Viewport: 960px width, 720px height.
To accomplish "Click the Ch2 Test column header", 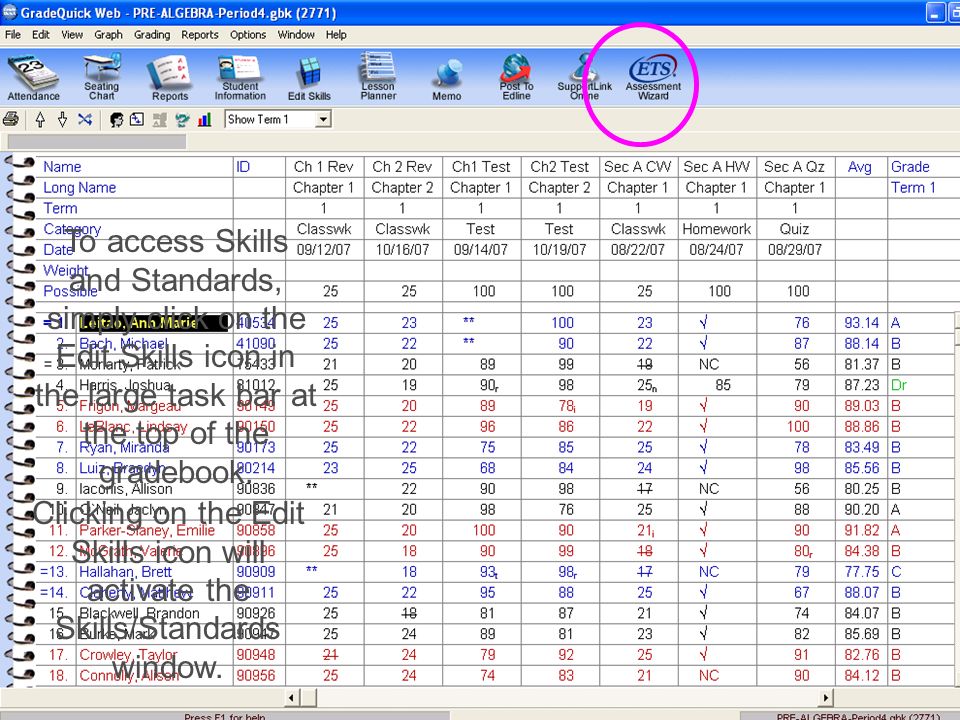I will 559,167.
